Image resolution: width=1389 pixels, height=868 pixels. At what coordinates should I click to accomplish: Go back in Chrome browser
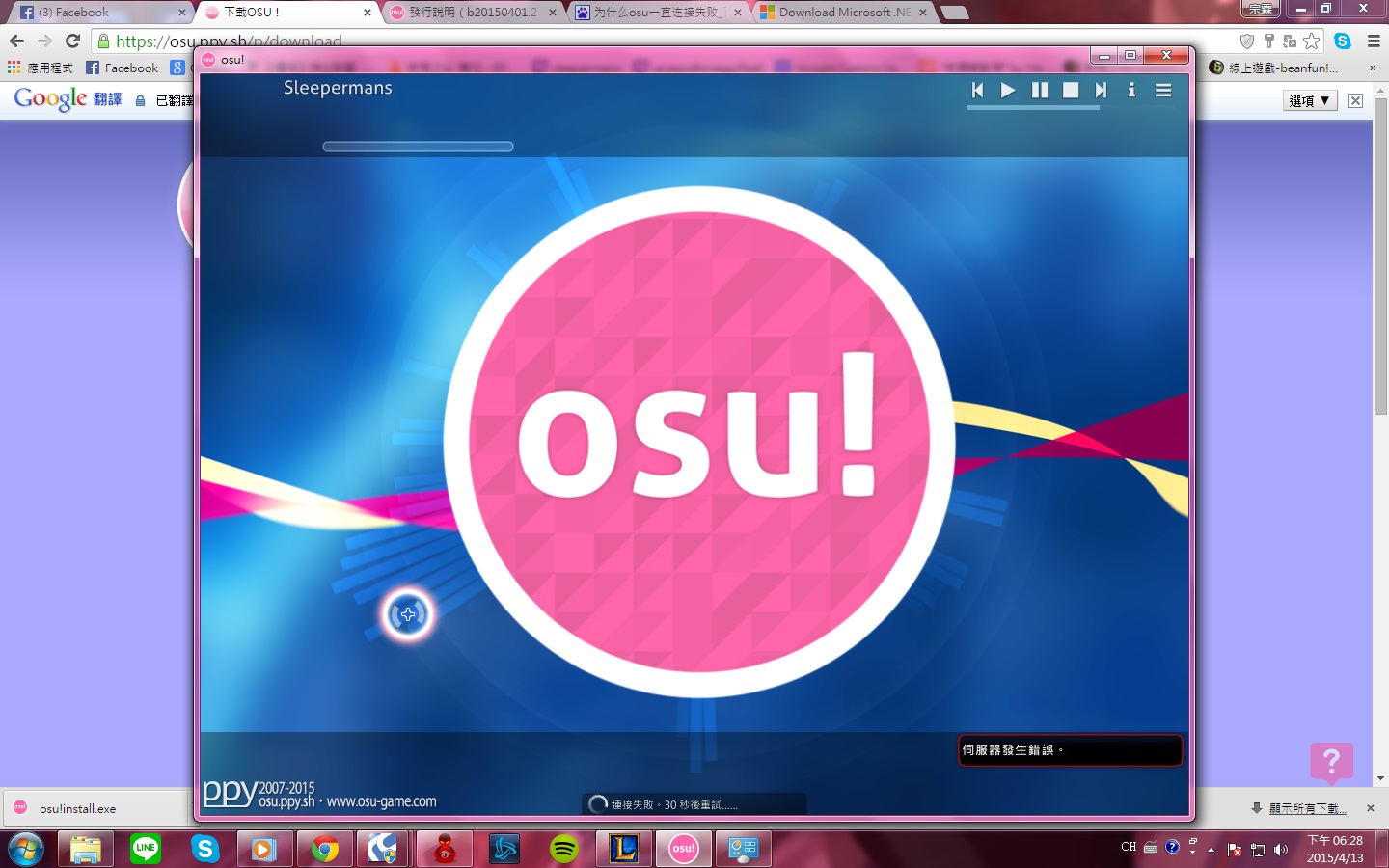coord(16,41)
